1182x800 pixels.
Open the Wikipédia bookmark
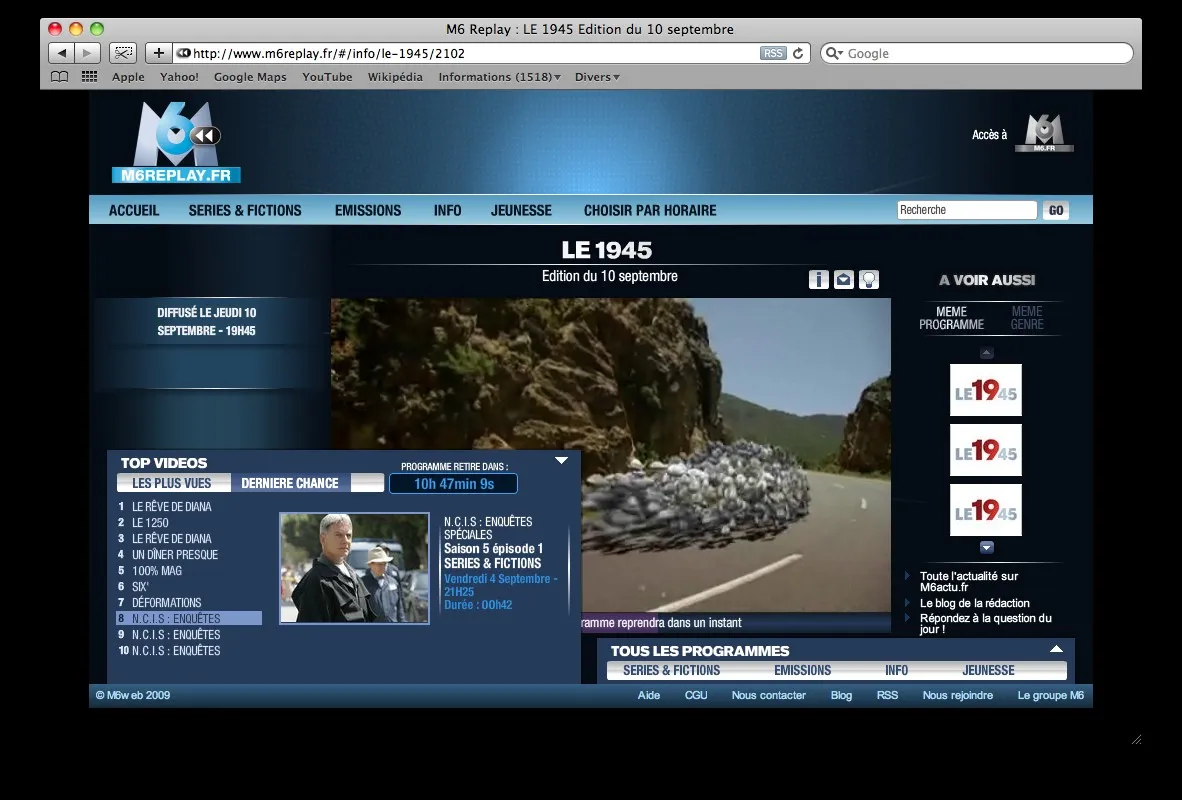[395, 77]
